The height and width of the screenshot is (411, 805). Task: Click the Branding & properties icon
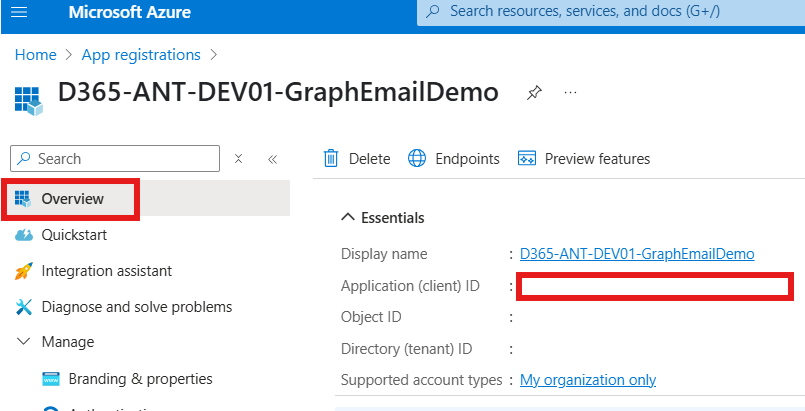coord(51,379)
